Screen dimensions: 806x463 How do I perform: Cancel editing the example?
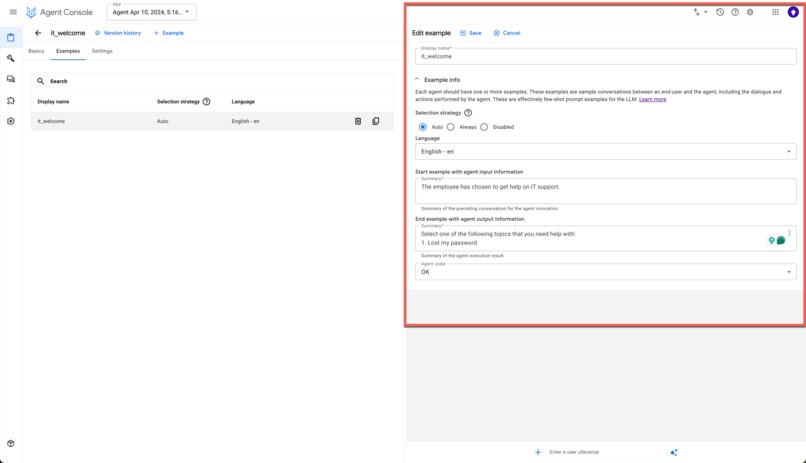pyautogui.click(x=507, y=33)
